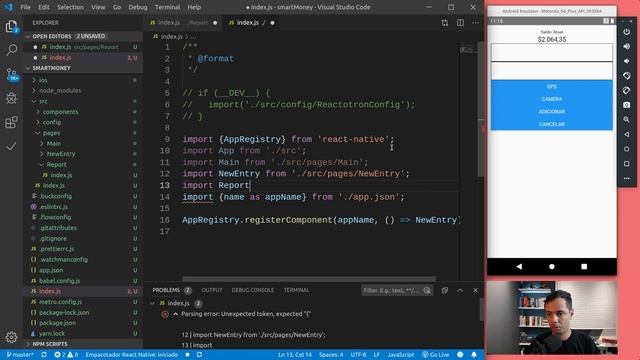
Task: Click the Spaces: 4 indentation setting
Action: click(x=331, y=355)
